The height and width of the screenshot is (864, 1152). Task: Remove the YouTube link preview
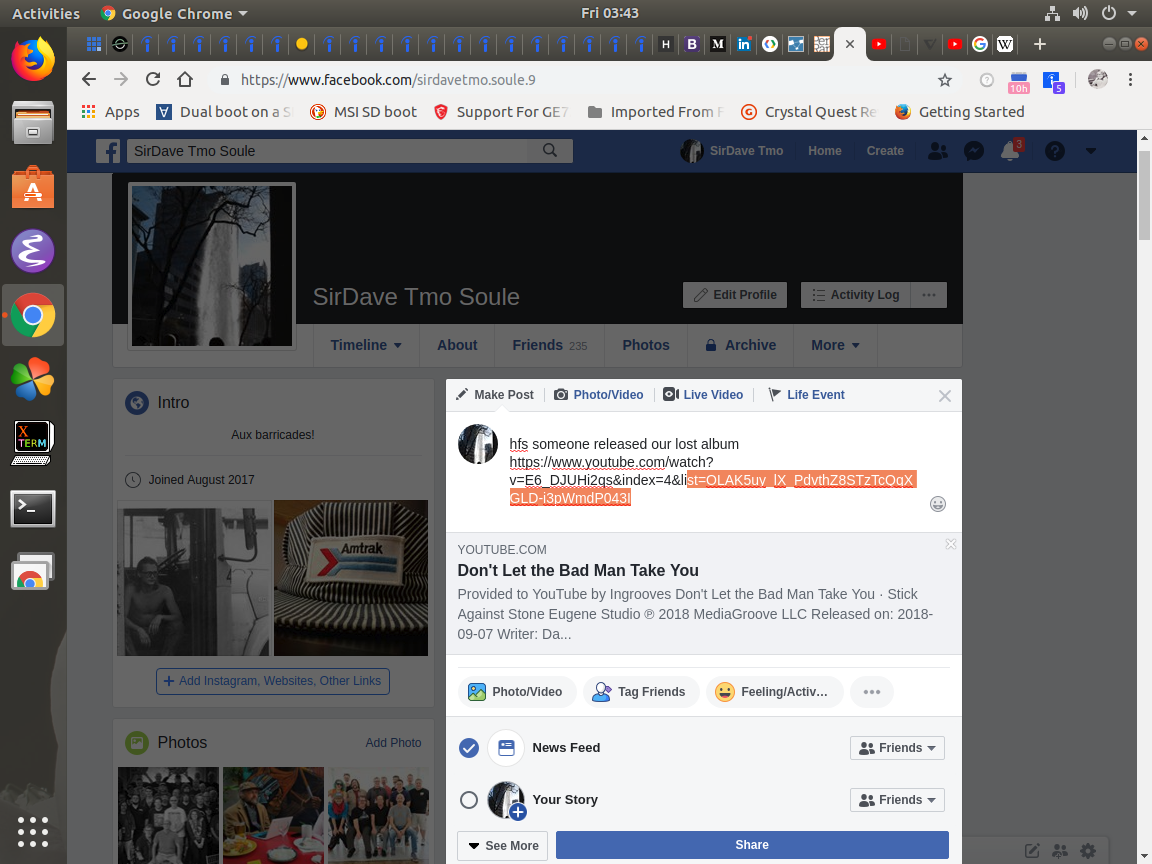[950, 544]
